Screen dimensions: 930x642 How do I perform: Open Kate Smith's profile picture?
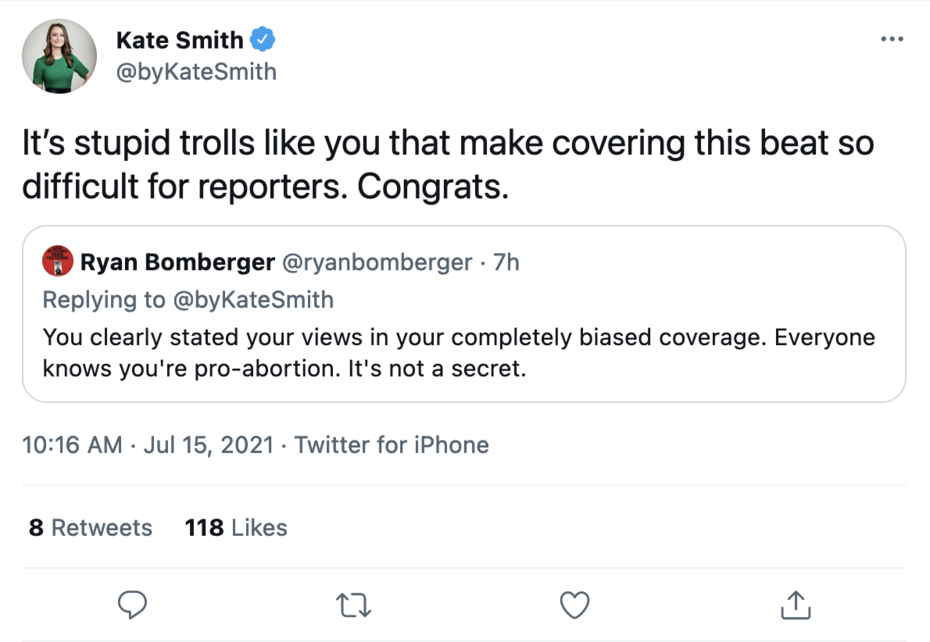click(x=59, y=56)
